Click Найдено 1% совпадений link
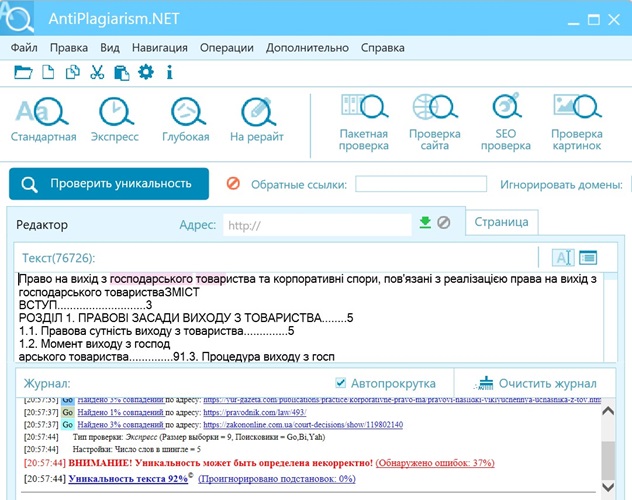 tap(121, 413)
